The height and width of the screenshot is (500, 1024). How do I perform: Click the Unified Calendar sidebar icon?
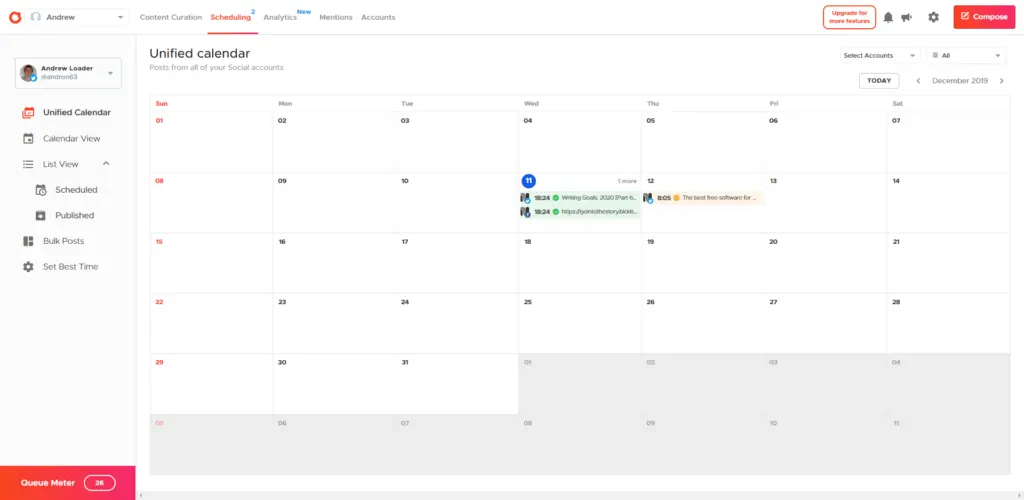(x=28, y=113)
